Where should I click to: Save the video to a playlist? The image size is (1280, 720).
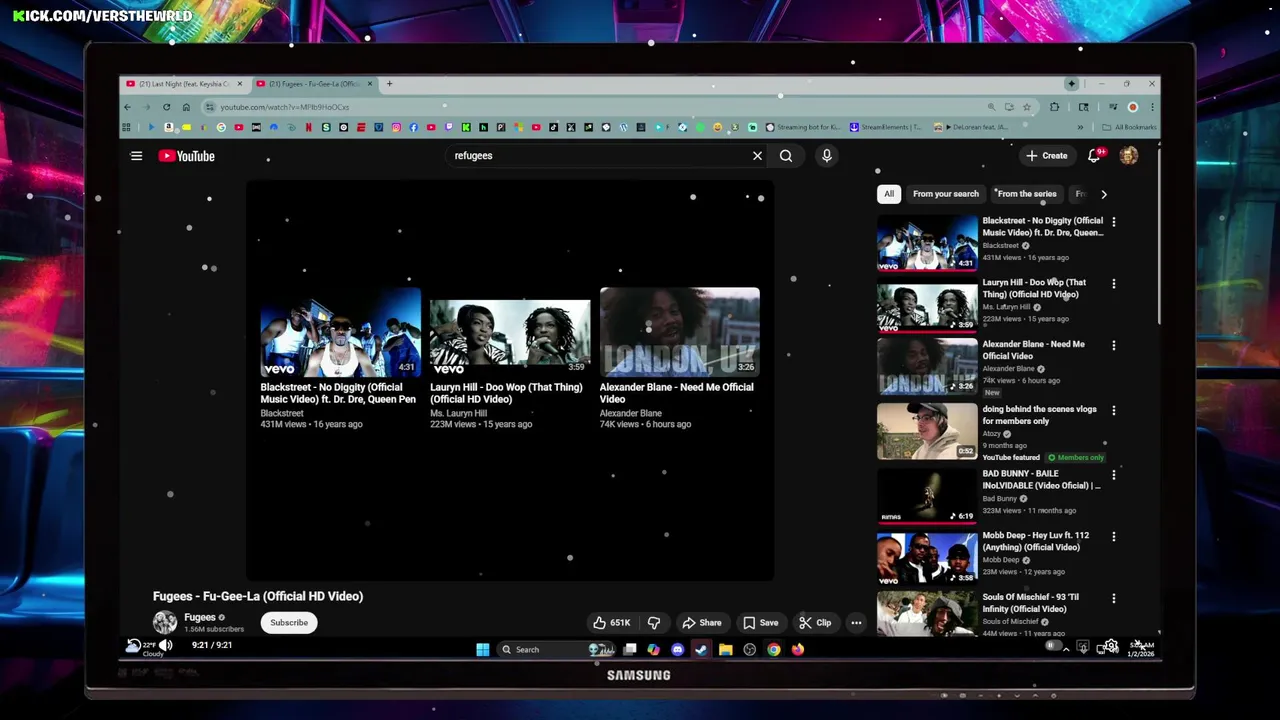760,623
